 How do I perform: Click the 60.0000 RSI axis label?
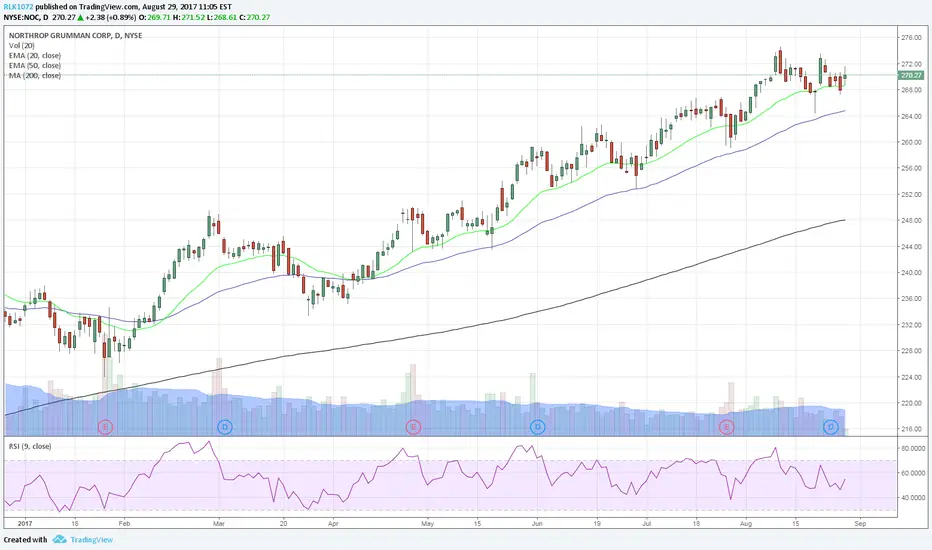click(913, 473)
